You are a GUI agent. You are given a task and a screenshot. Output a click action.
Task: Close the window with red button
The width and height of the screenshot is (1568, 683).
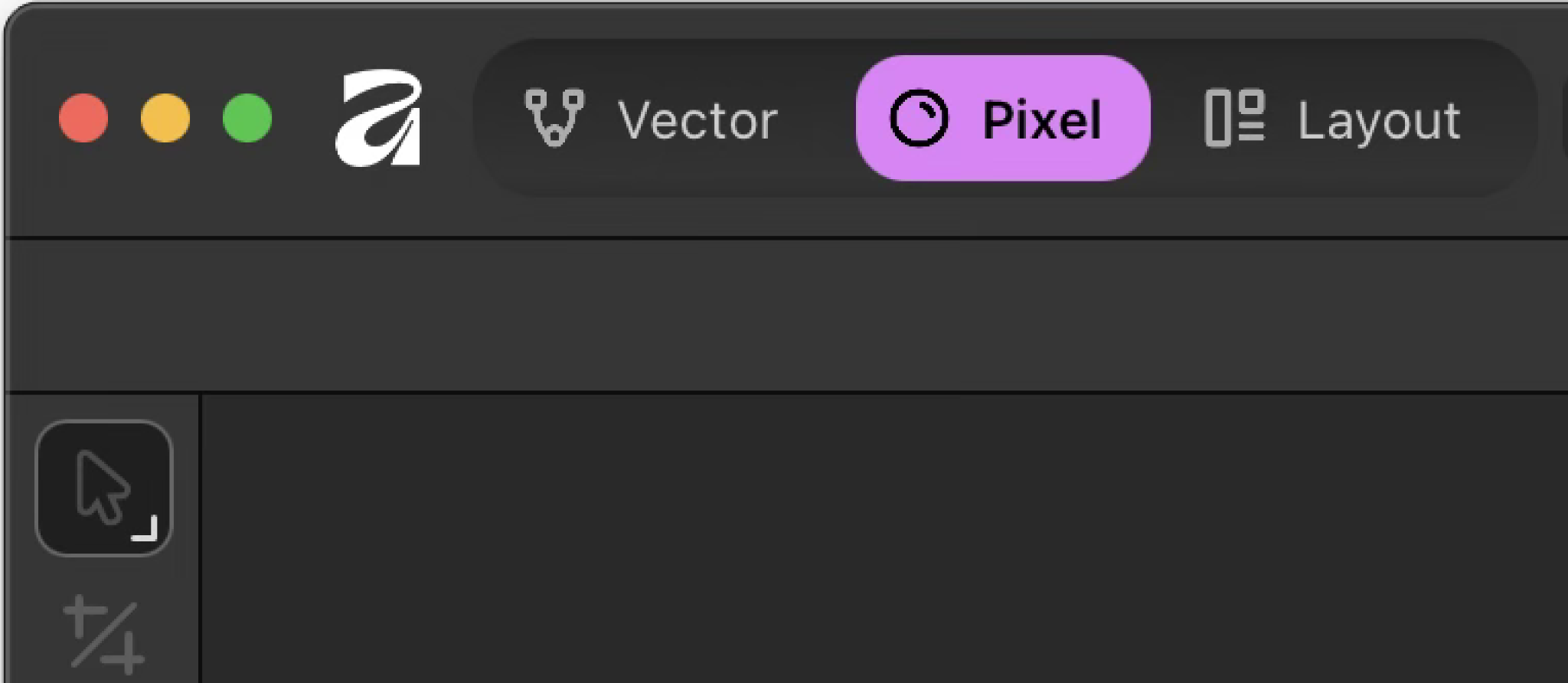coord(83,118)
